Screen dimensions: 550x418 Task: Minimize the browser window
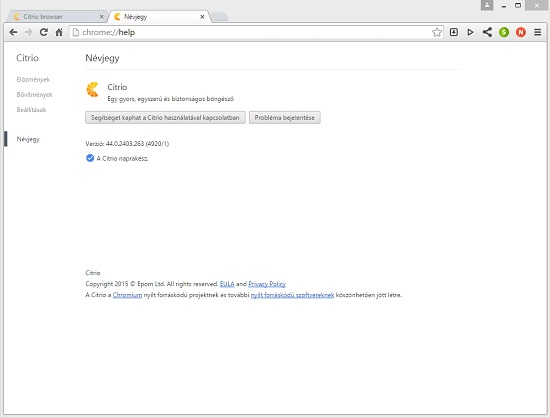pos(504,5)
